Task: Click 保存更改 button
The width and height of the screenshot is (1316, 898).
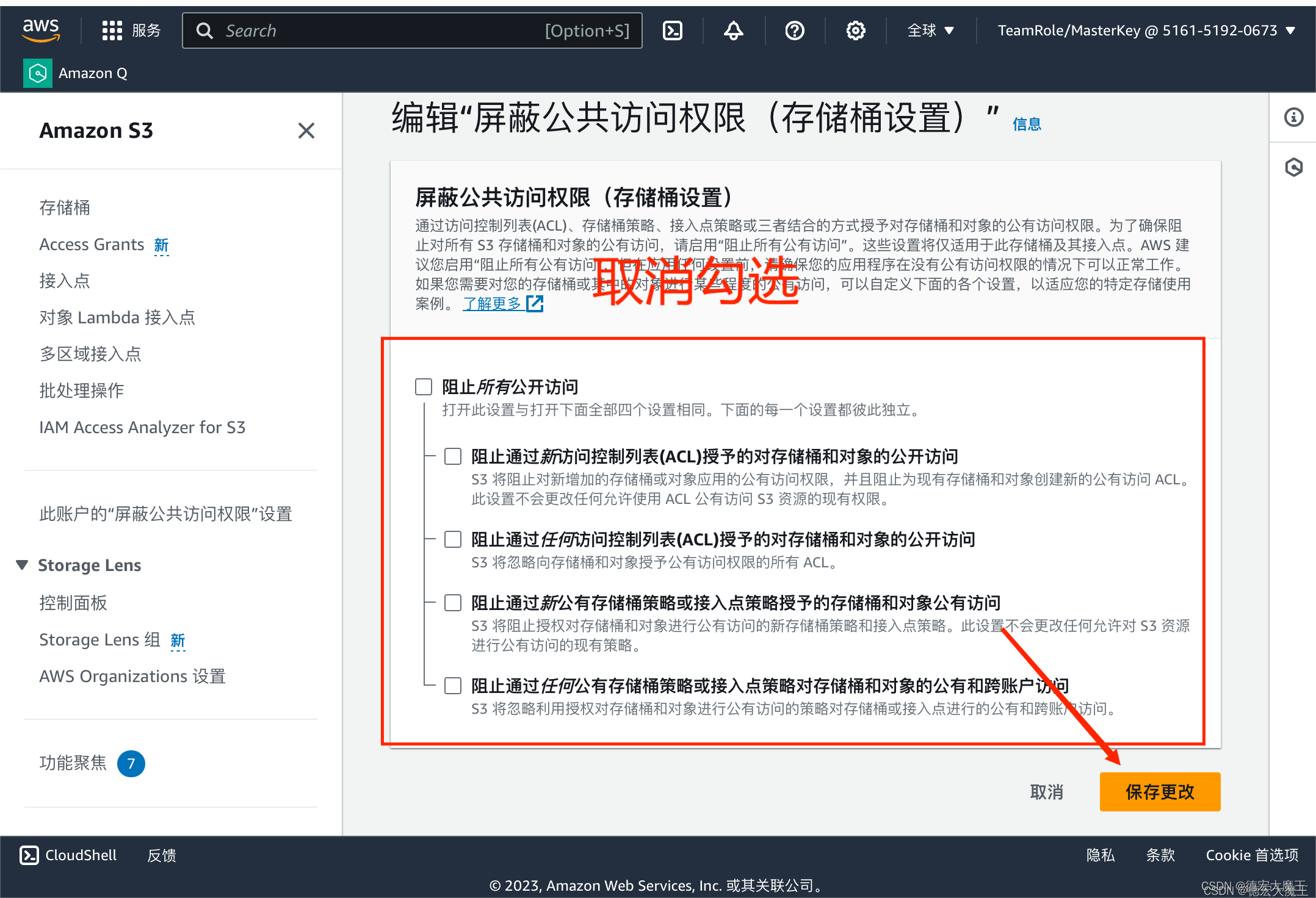Action: pyautogui.click(x=1160, y=792)
